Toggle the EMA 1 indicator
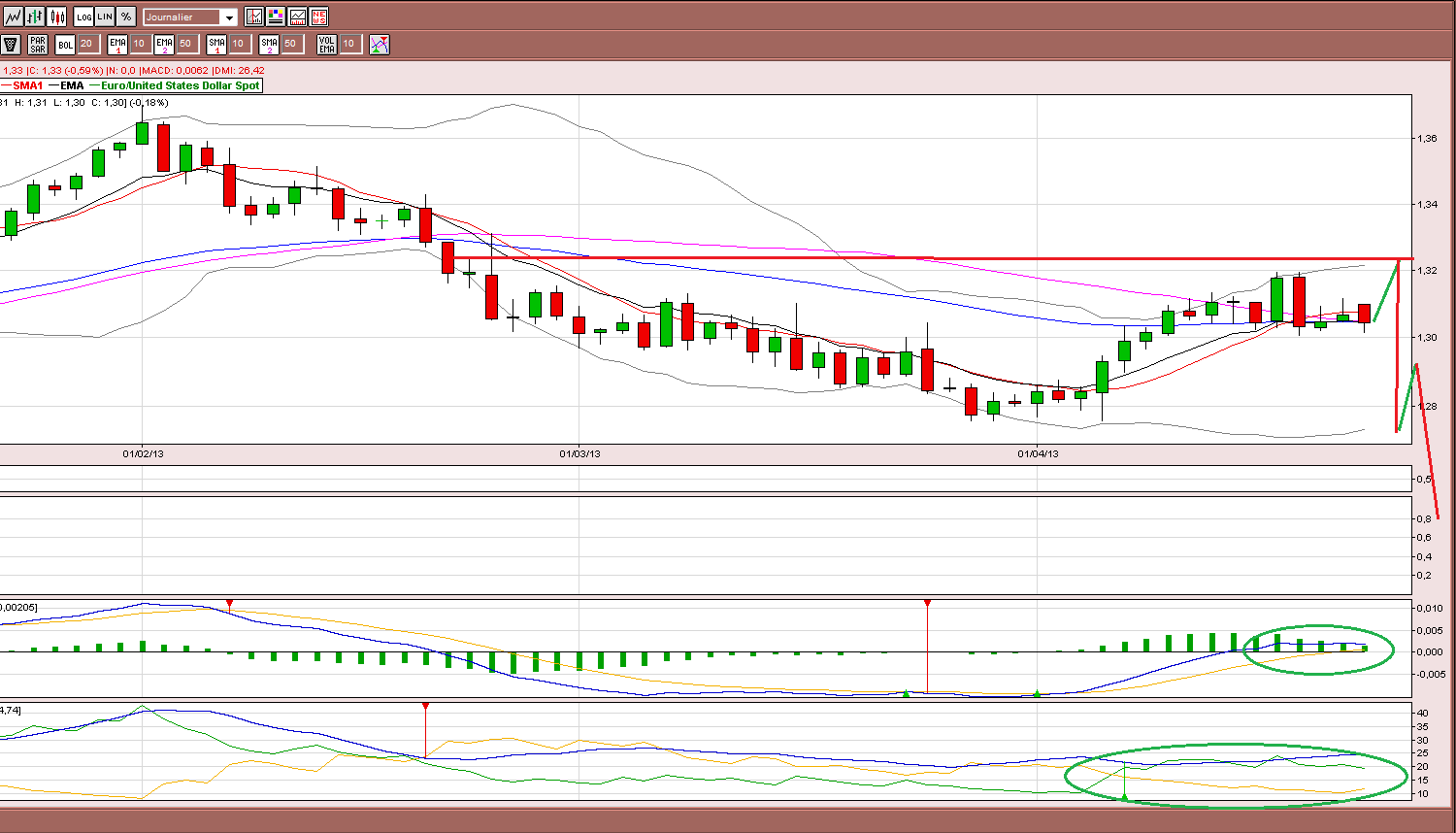 [x=117, y=44]
